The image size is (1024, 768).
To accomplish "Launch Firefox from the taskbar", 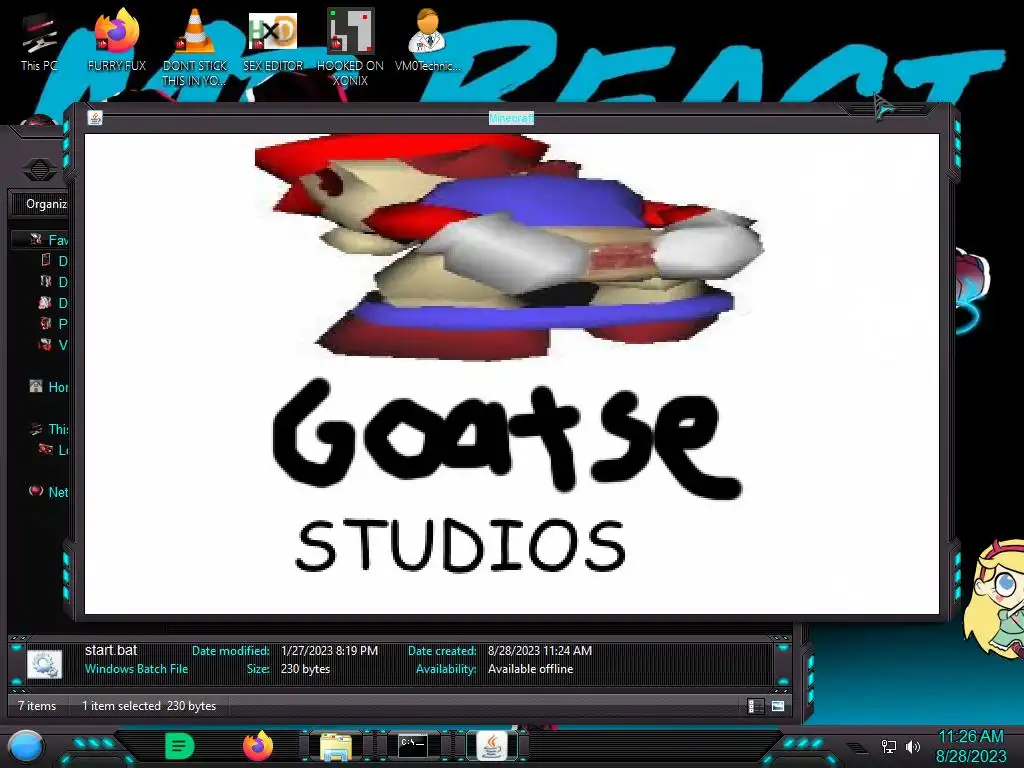I will pos(257,746).
